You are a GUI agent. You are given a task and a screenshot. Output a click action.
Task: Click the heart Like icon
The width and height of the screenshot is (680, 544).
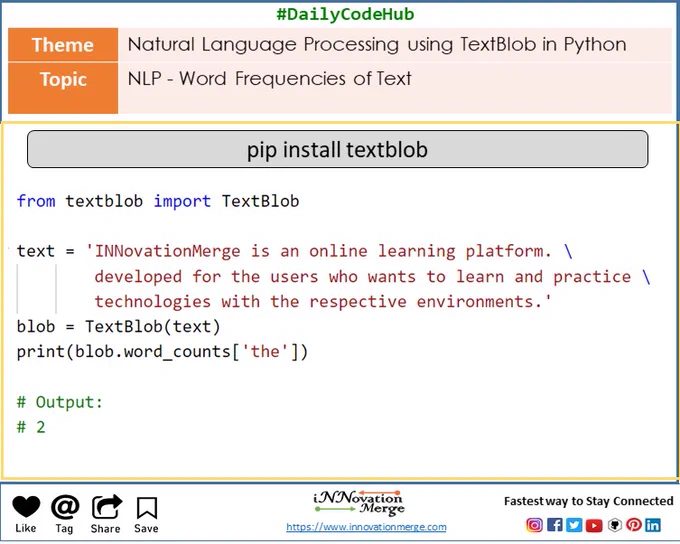26,507
